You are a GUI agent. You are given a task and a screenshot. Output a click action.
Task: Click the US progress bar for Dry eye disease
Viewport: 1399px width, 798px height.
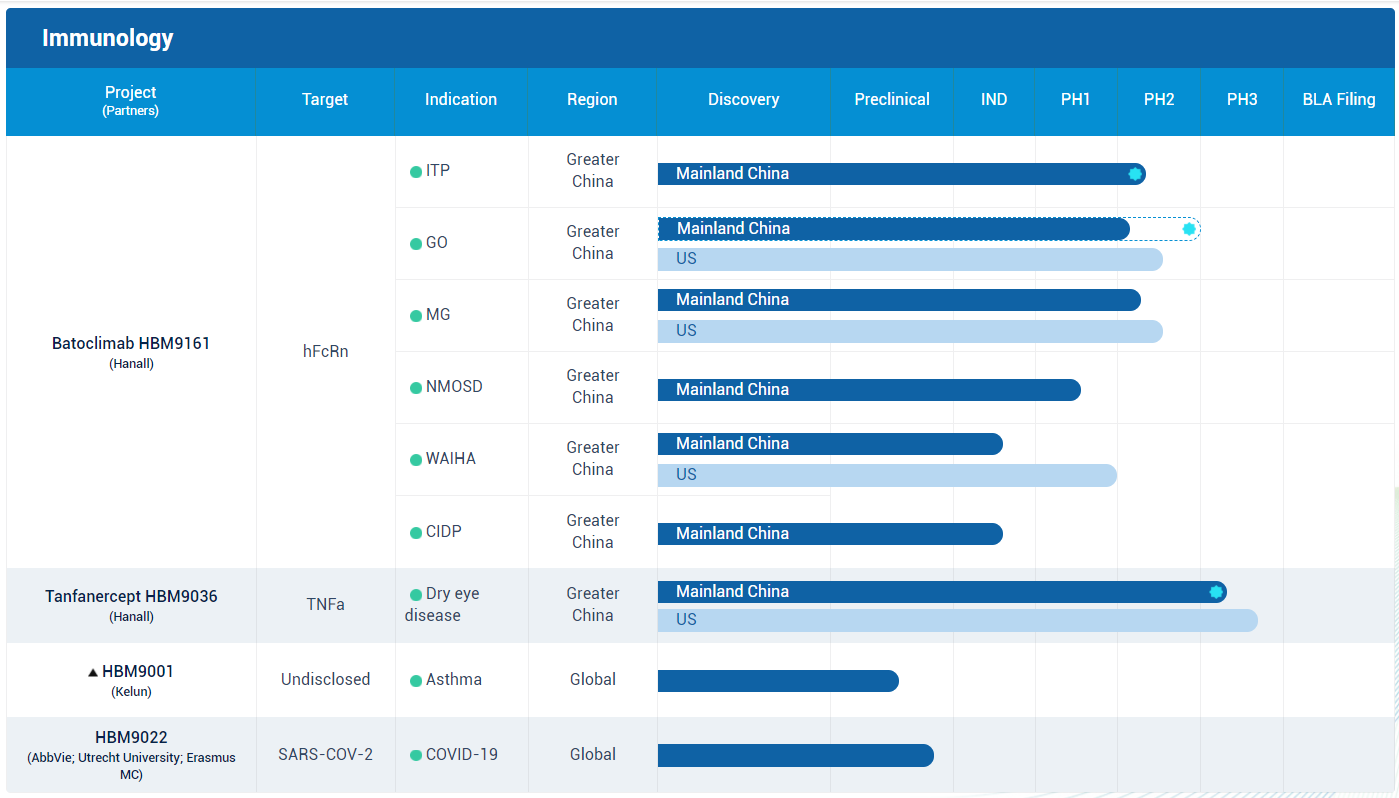click(956, 620)
